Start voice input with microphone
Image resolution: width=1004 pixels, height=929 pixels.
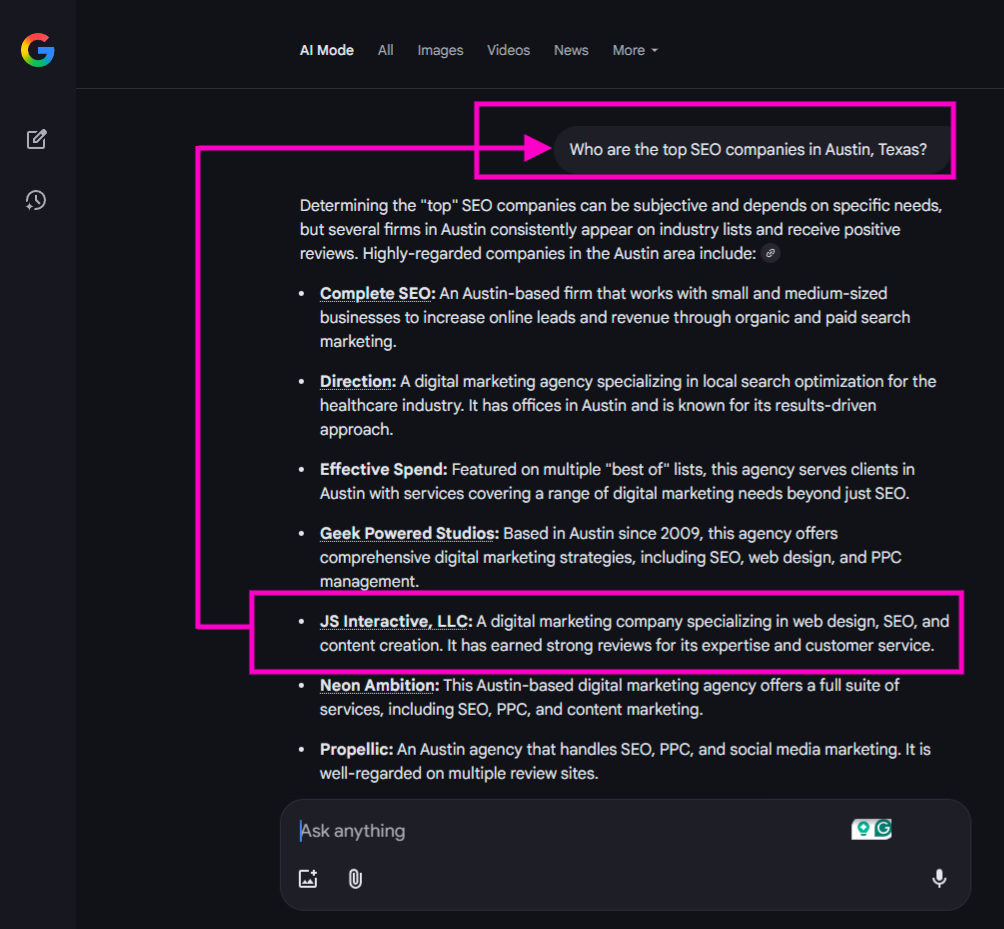[939, 879]
